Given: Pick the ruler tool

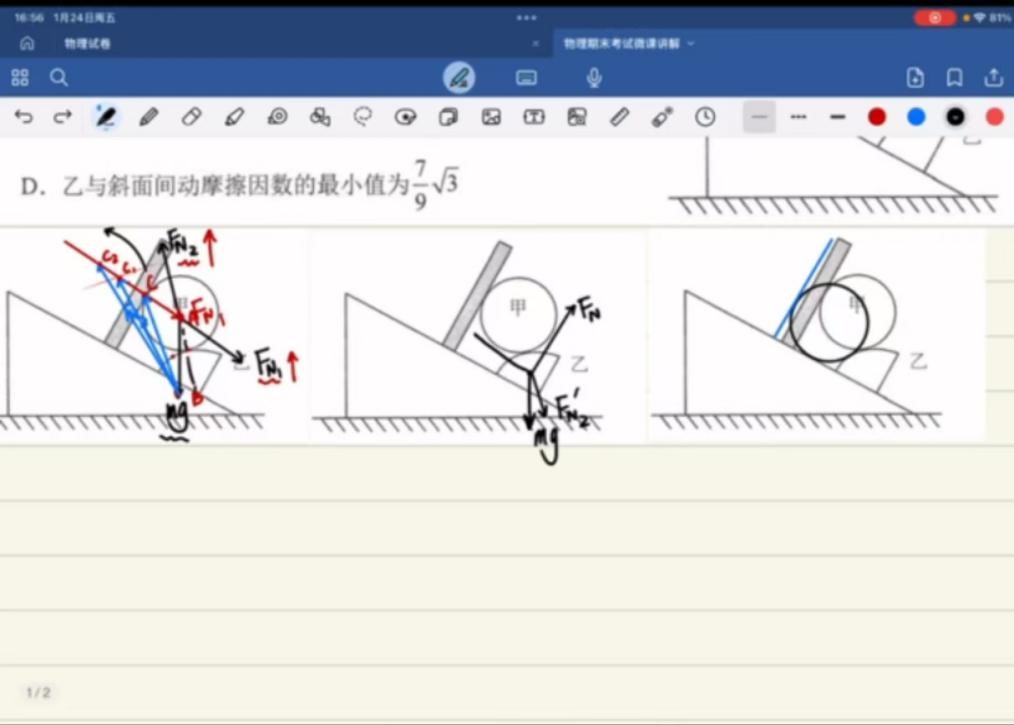Looking at the screenshot, I should point(619,117).
